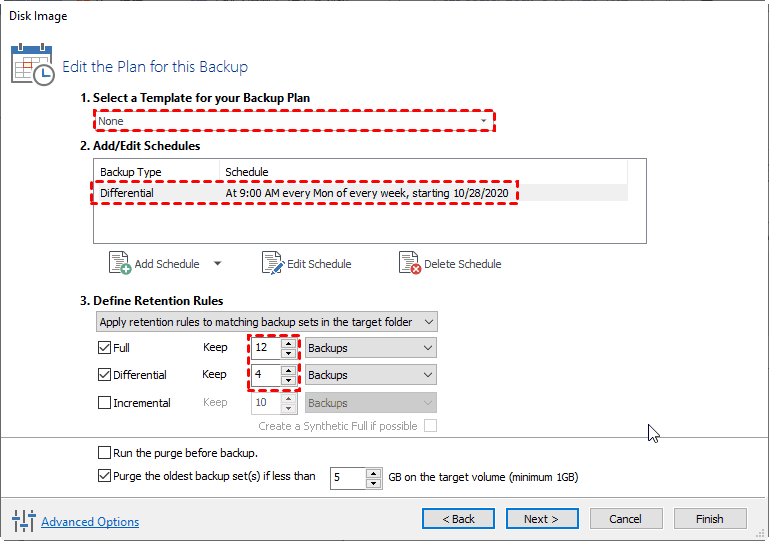Screen dimensions: 769x541
Task: Click the Finish button
Action: pos(709,518)
